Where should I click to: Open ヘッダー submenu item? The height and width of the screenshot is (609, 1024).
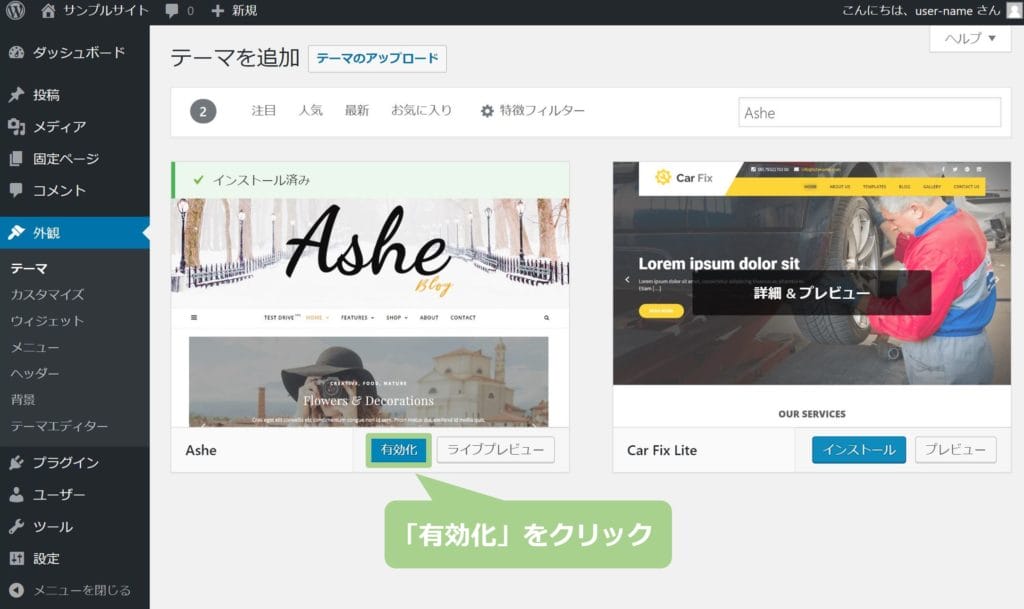pos(35,373)
